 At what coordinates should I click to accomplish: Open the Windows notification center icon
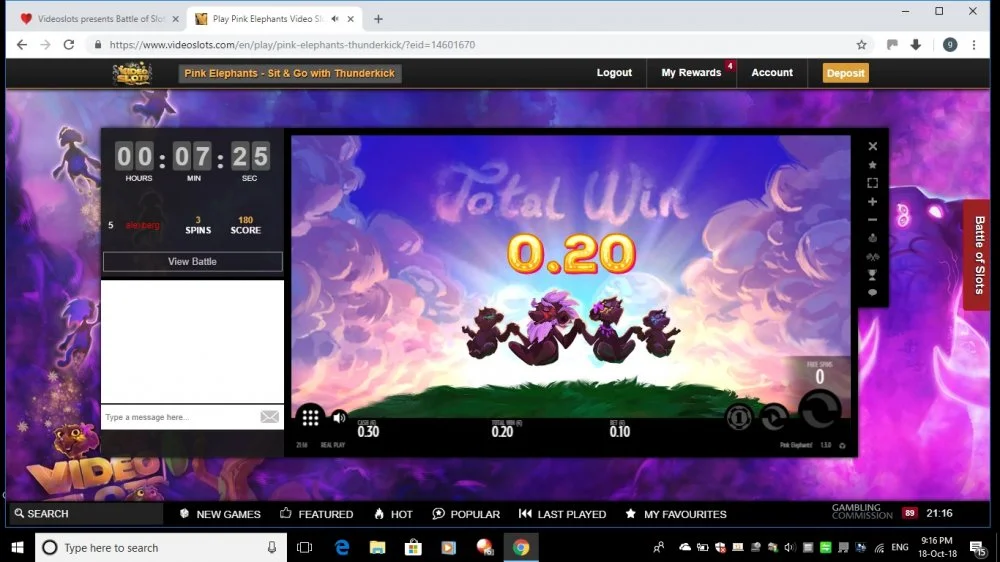tap(977, 547)
